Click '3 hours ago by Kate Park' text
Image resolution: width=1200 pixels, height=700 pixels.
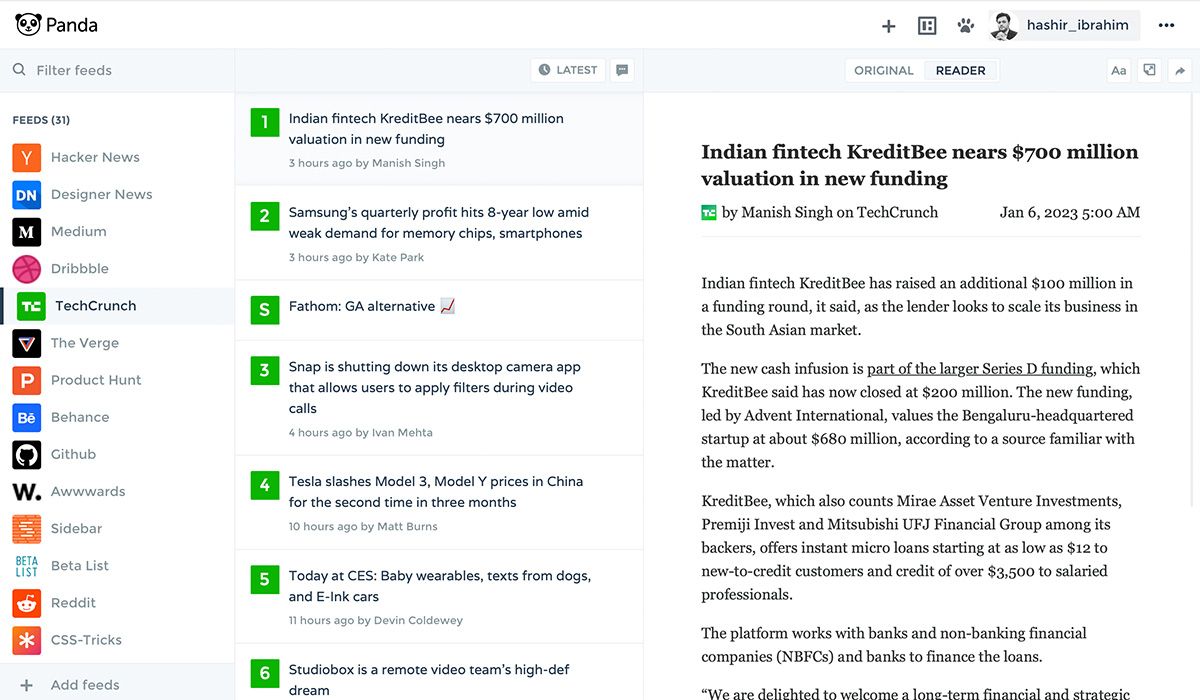point(356,257)
